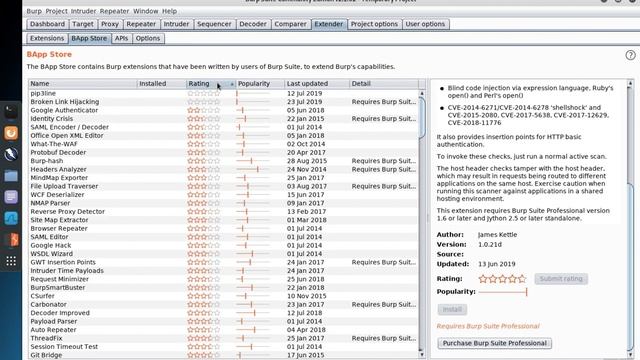Viewport: 640px width, 360px height.
Task: Switch to the Dashboard tab
Action: click(47, 24)
